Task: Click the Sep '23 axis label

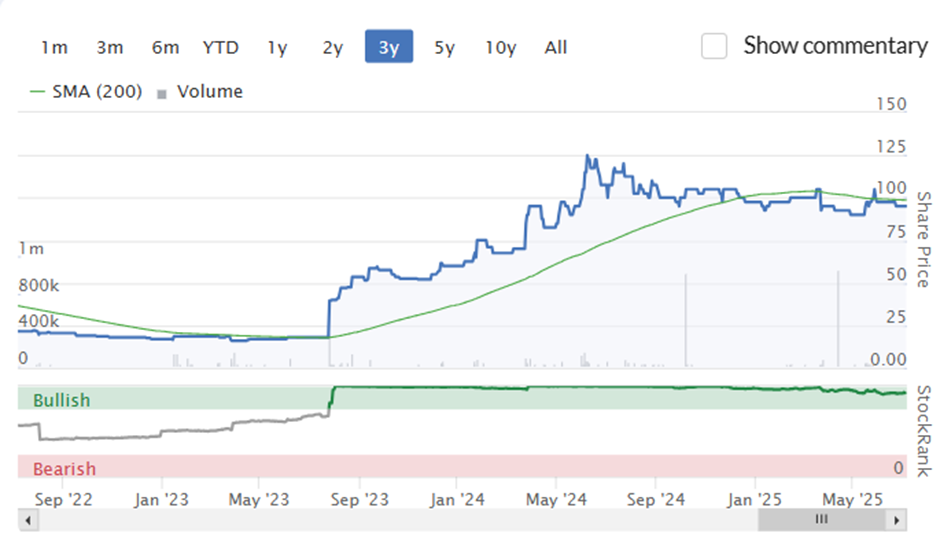Action: pyautogui.click(x=360, y=500)
